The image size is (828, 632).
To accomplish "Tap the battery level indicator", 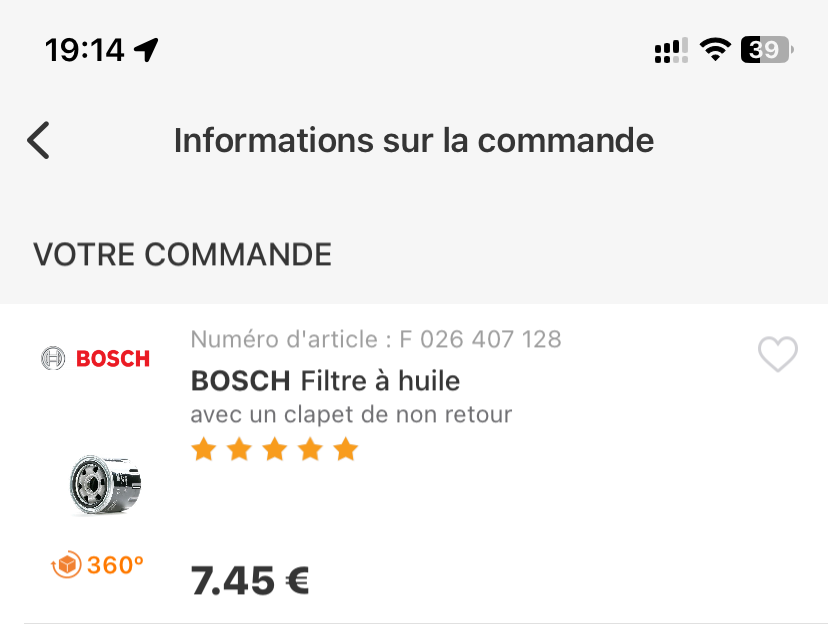I will click(767, 49).
